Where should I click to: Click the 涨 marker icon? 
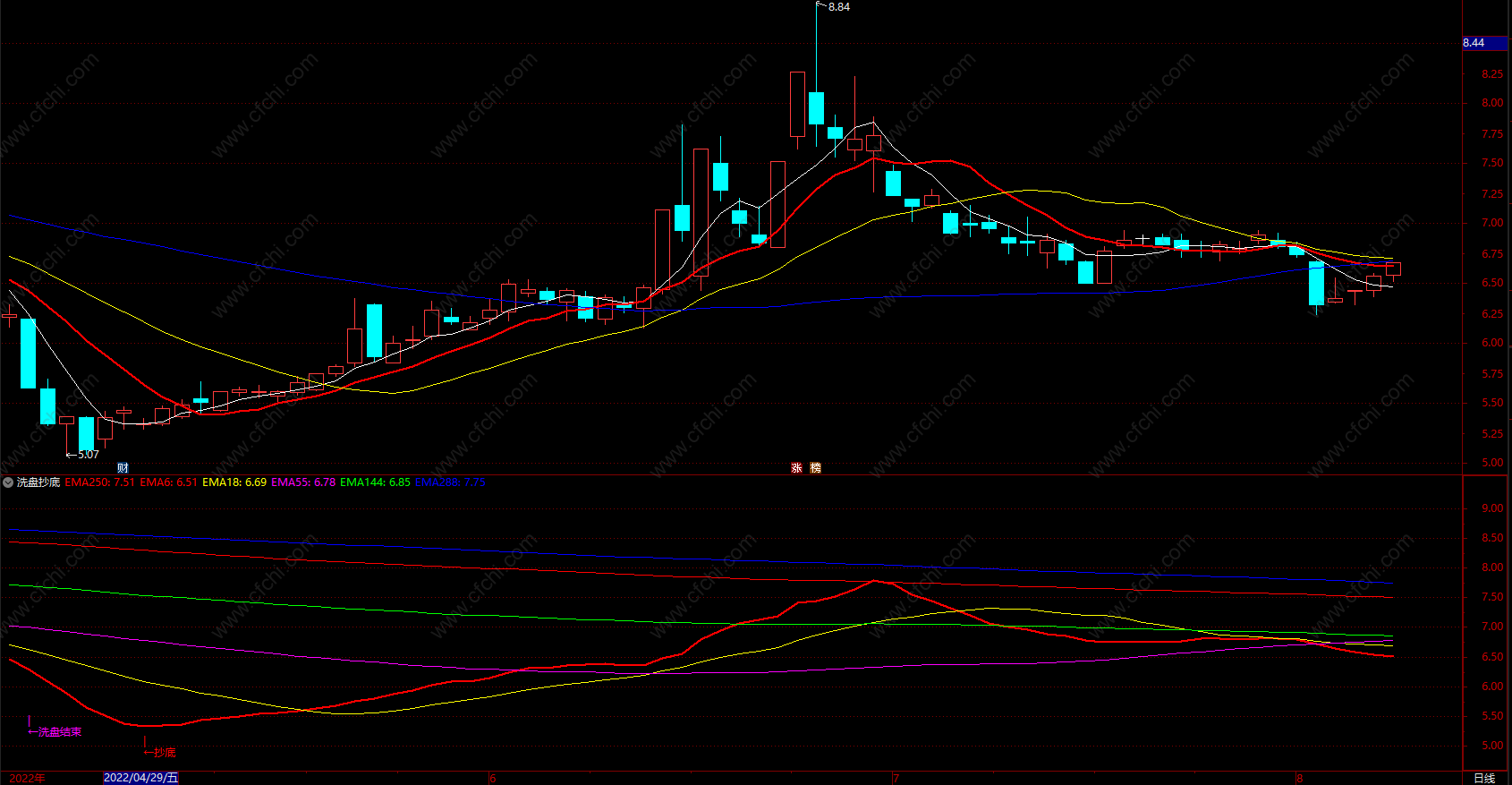click(x=796, y=468)
